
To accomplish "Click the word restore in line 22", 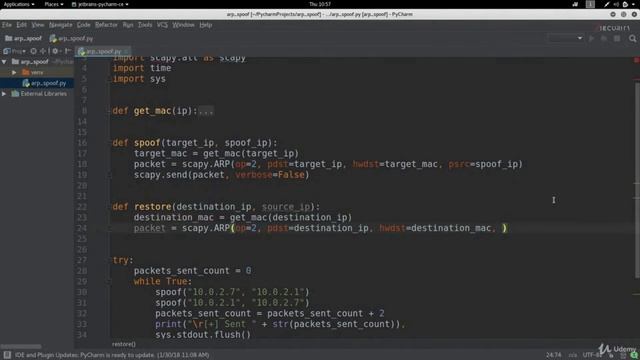I will pyautogui.click(x=152, y=207).
